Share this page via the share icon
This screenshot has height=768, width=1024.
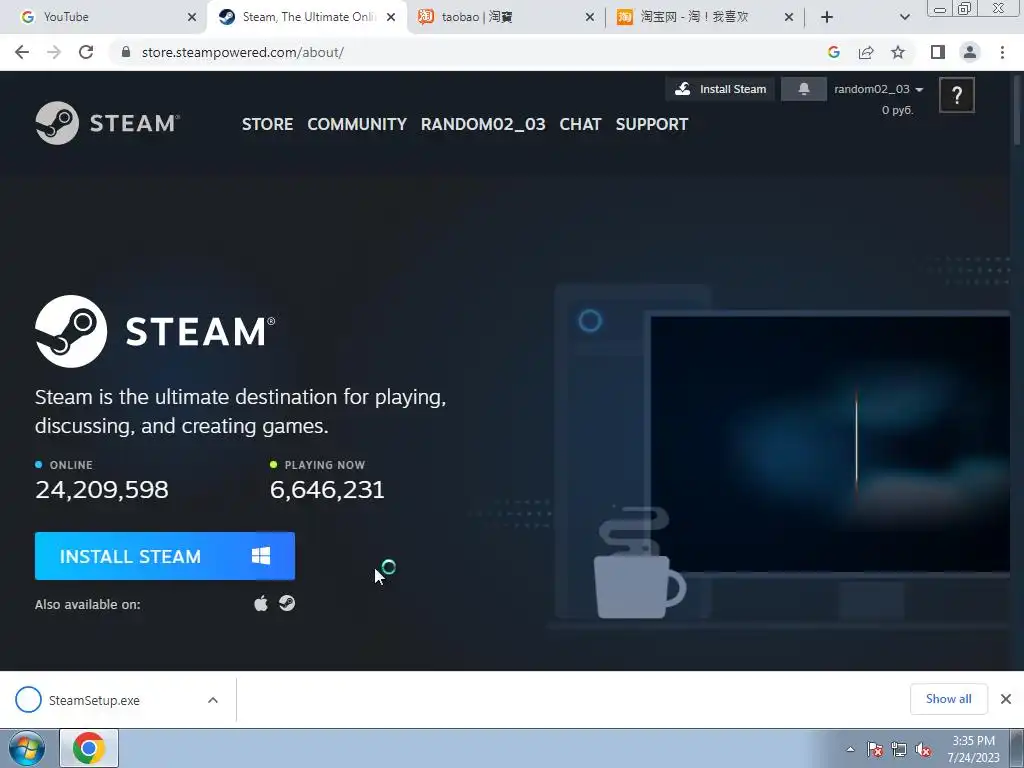click(866, 52)
